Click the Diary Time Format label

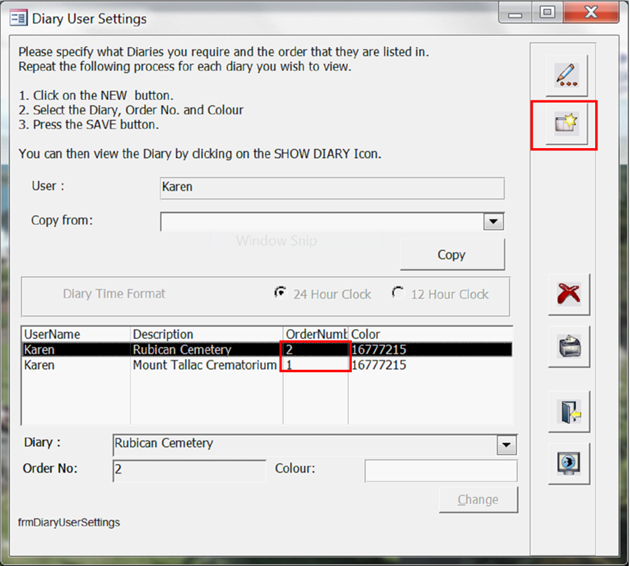pyautogui.click(x=114, y=294)
